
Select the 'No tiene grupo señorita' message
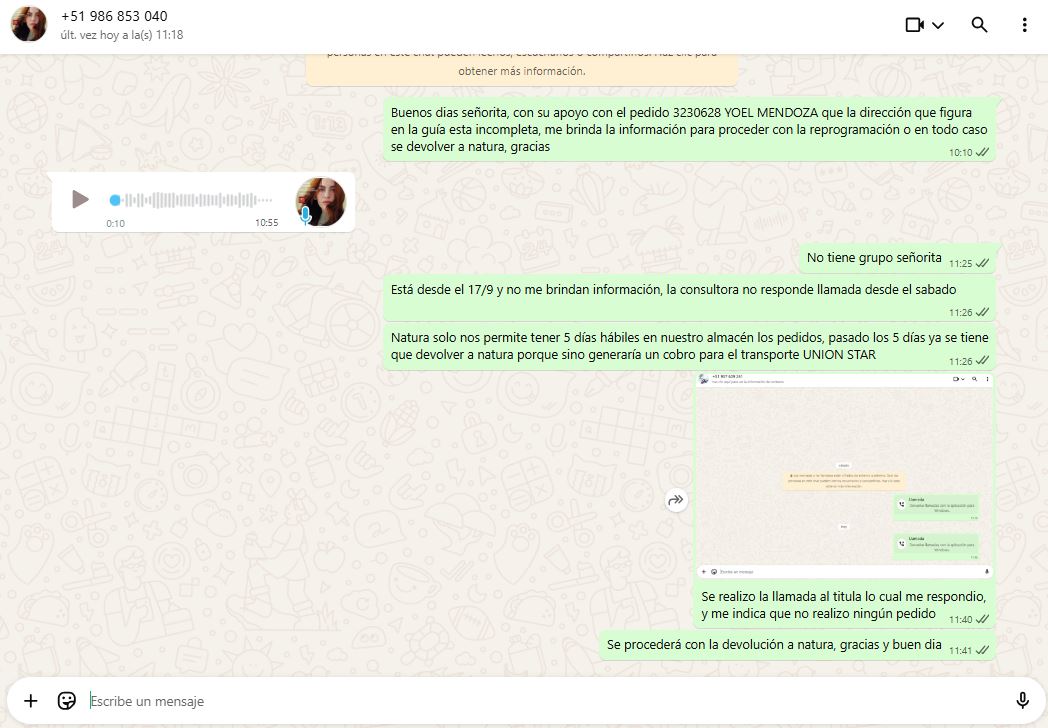coord(874,258)
